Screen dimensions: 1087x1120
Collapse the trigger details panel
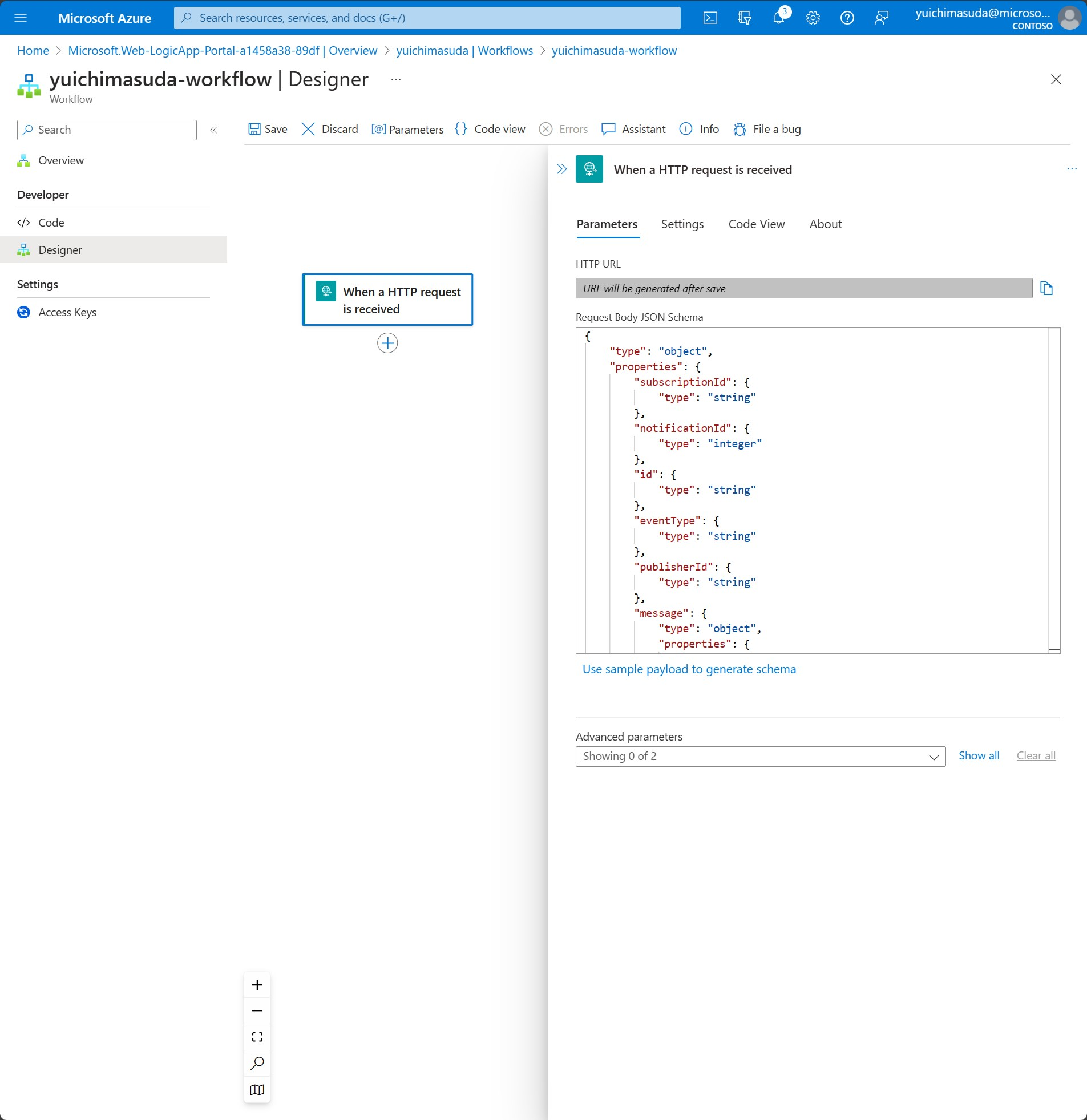562,169
